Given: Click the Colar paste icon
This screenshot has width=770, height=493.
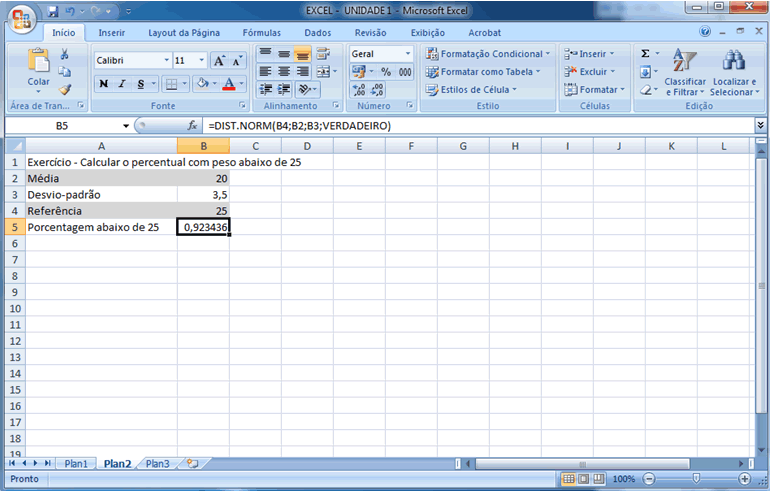Looking at the screenshot, I should click(x=38, y=61).
